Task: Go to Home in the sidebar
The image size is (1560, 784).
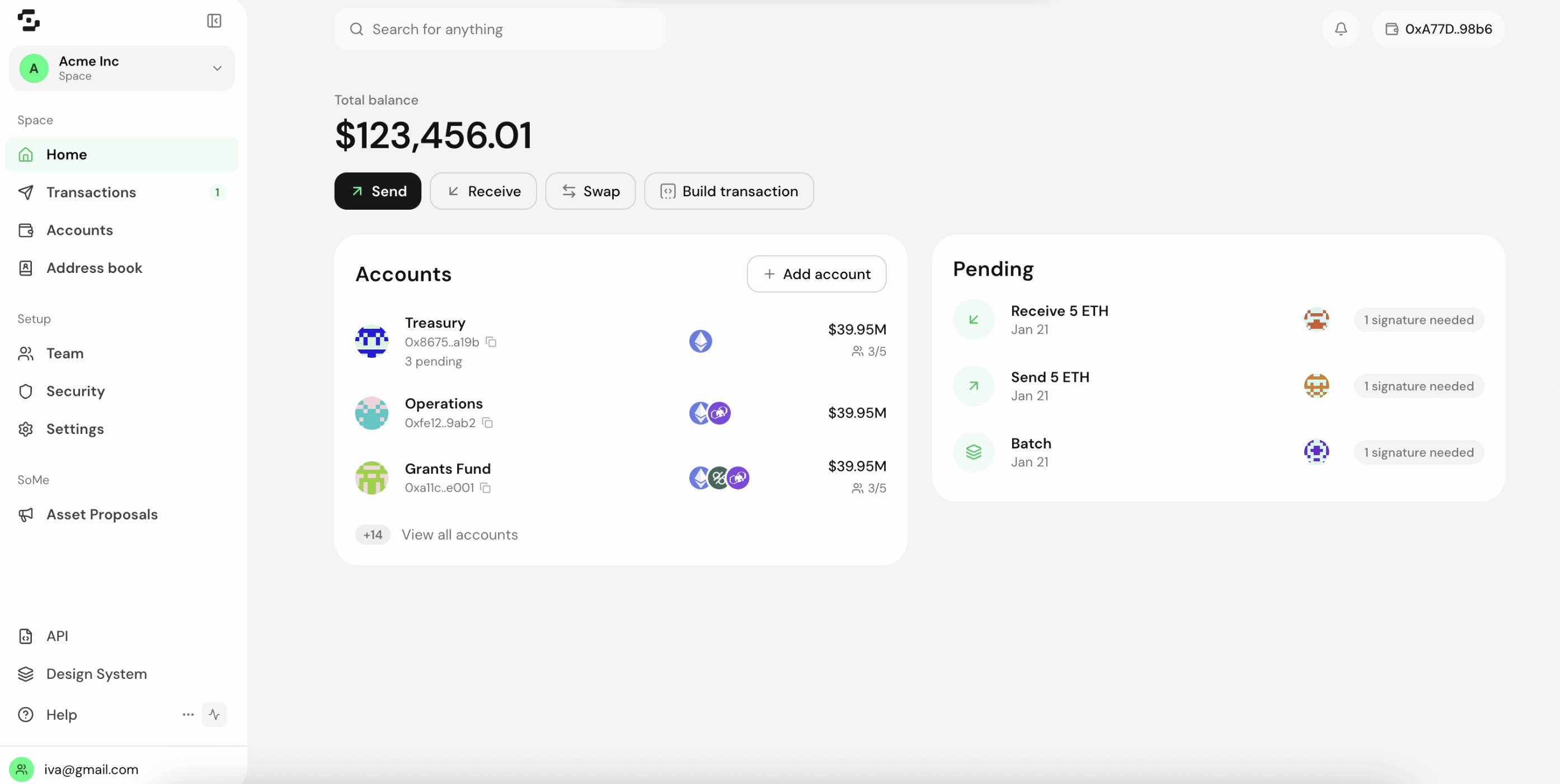Action: pyautogui.click(x=122, y=154)
